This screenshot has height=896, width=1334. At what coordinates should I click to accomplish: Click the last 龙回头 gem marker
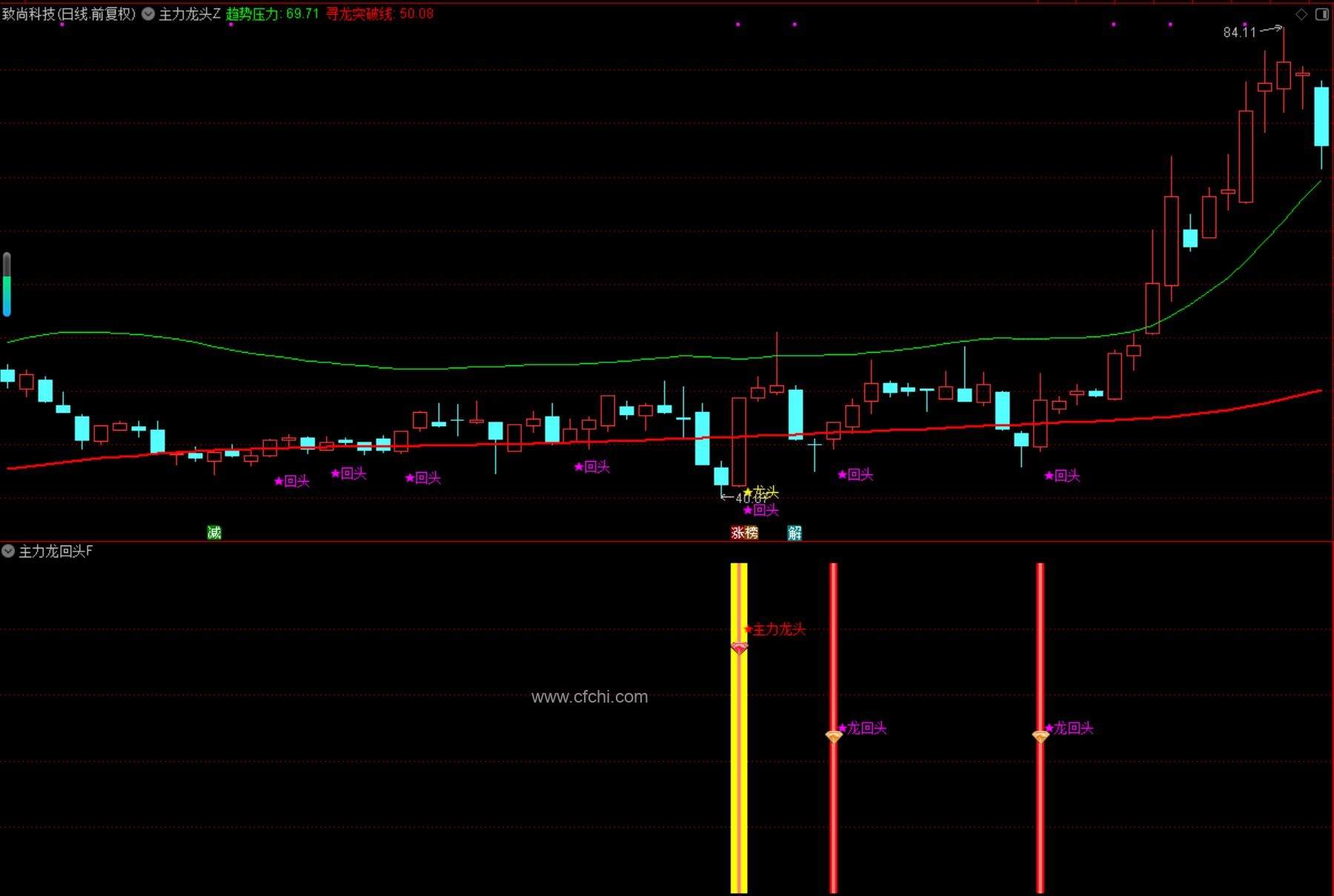tap(1041, 736)
